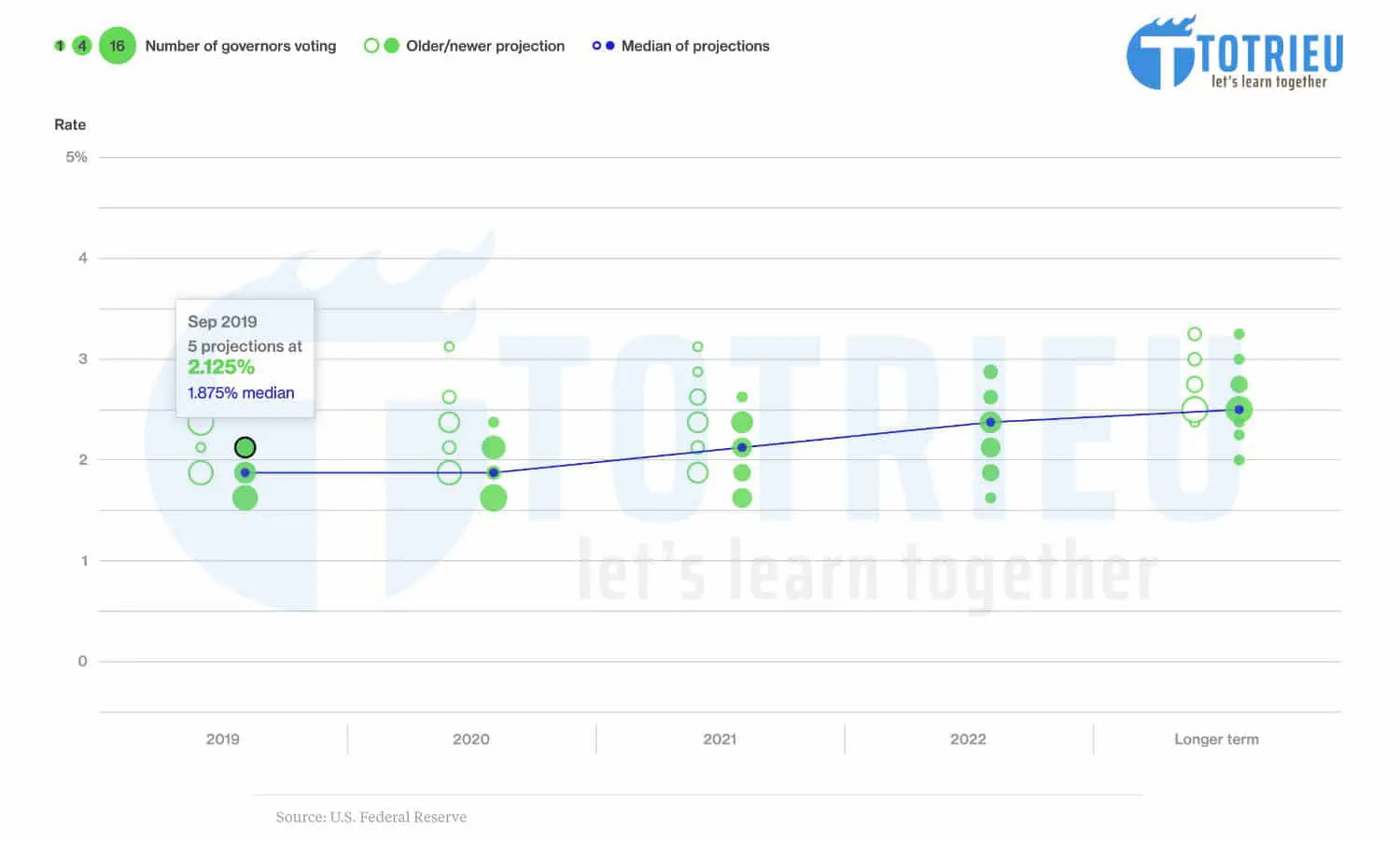Image resolution: width=1400 pixels, height=842 pixels.
Task: Select the 2019 x-axis label
Action: point(222,739)
